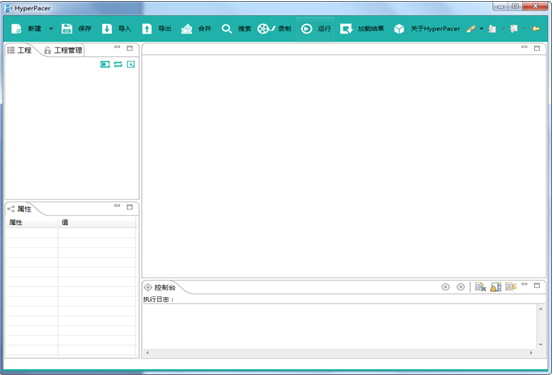The image size is (553, 375).
Task: Click the console log scroll-up arrow
Action: click(541, 309)
